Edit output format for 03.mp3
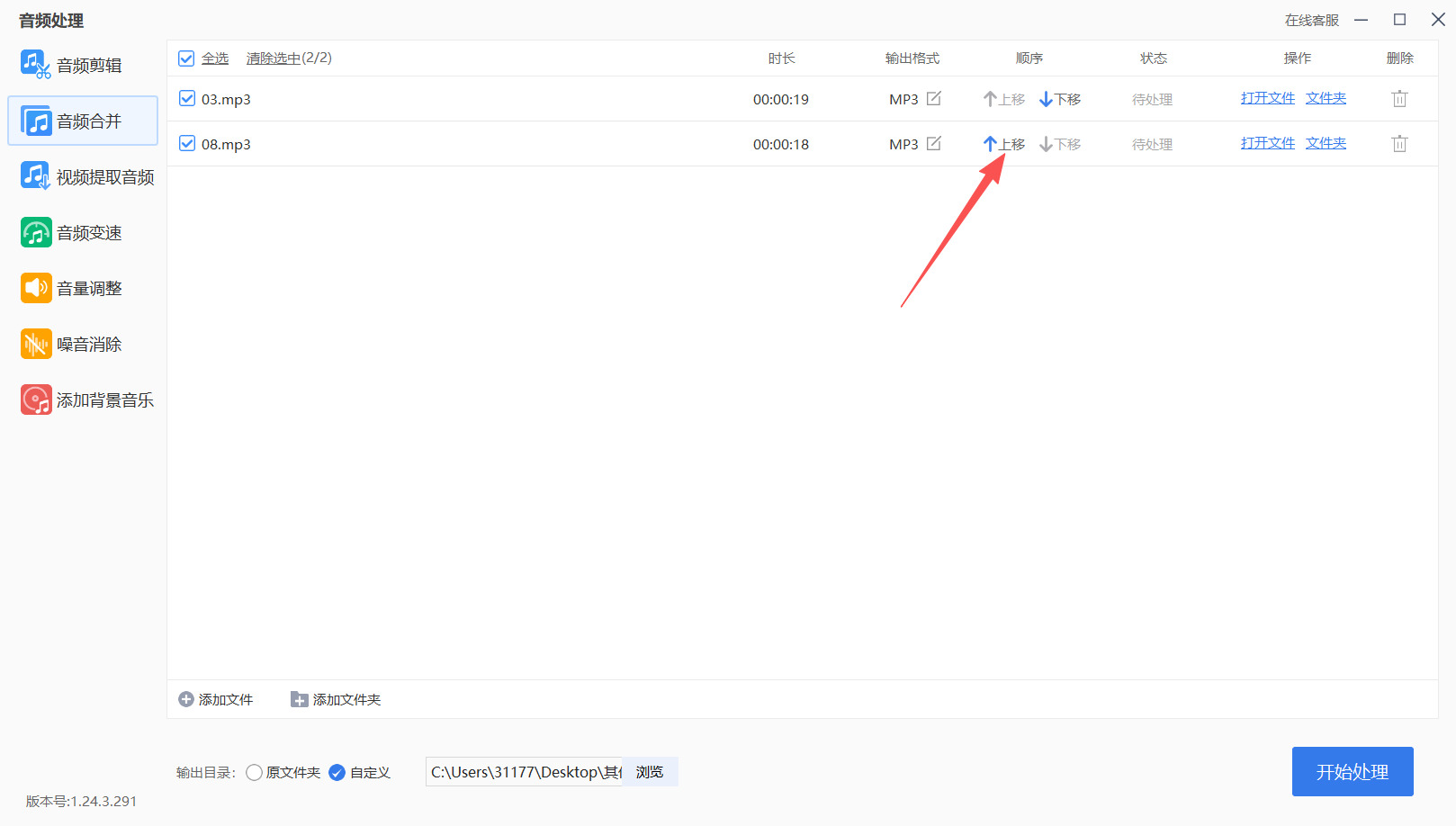1456x826 pixels. 934,98
